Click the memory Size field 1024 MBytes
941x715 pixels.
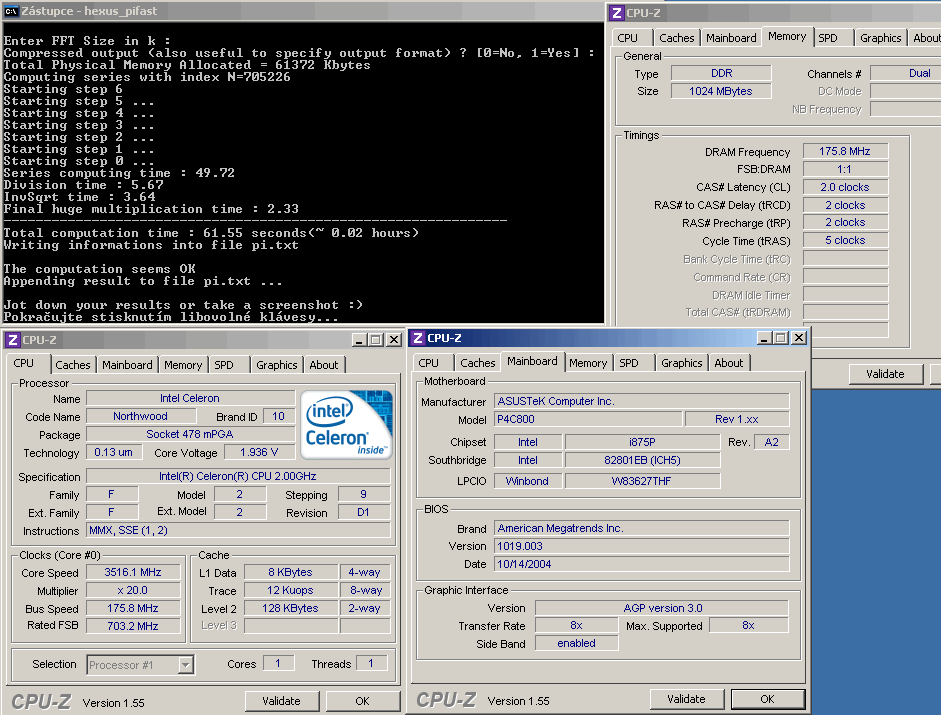(x=721, y=91)
